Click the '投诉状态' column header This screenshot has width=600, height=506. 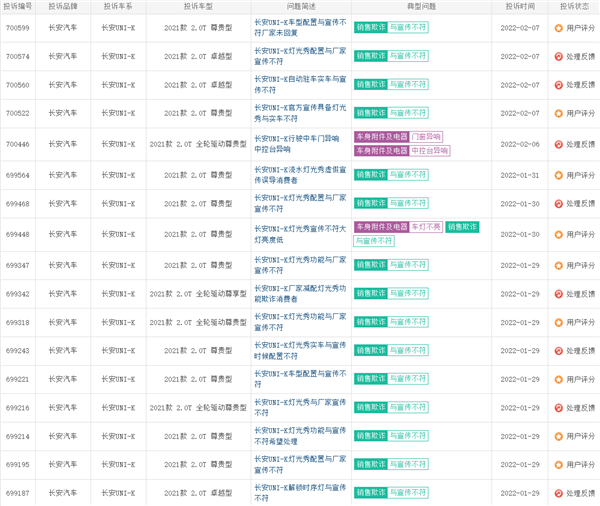pyautogui.click(x=574, y=7)
